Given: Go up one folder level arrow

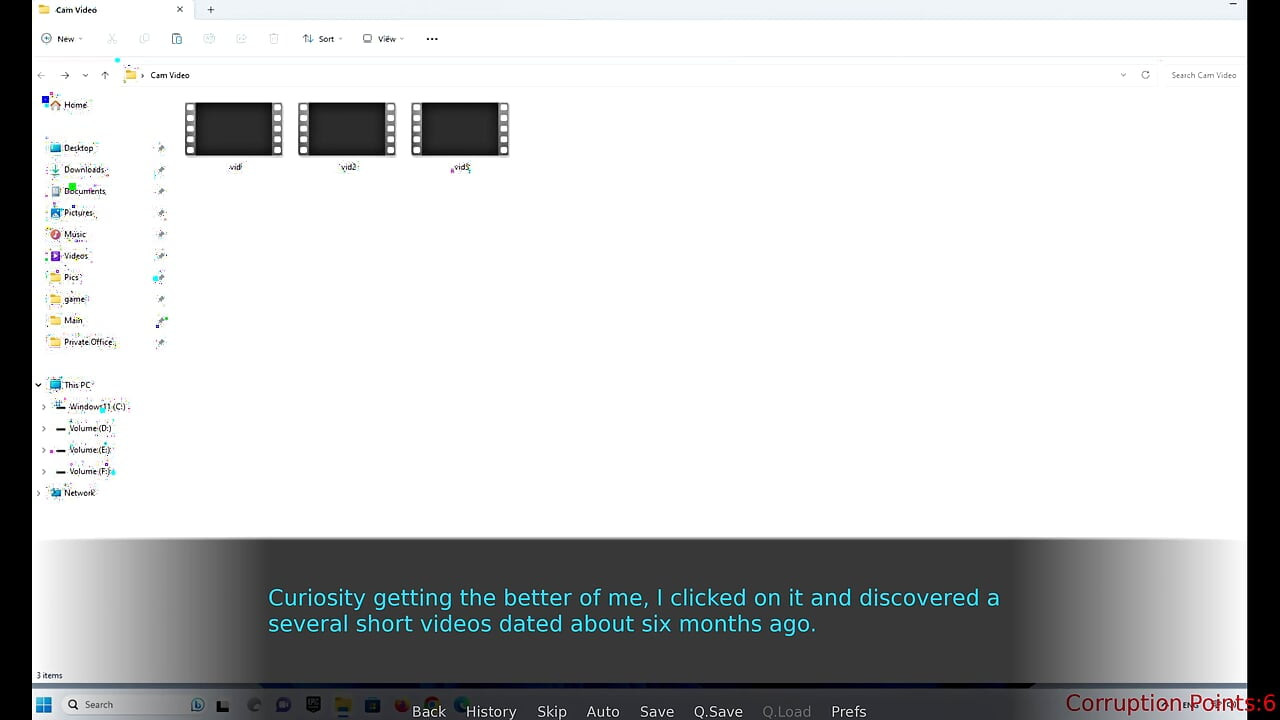Looking at the screenshot, I should (105, 75).
